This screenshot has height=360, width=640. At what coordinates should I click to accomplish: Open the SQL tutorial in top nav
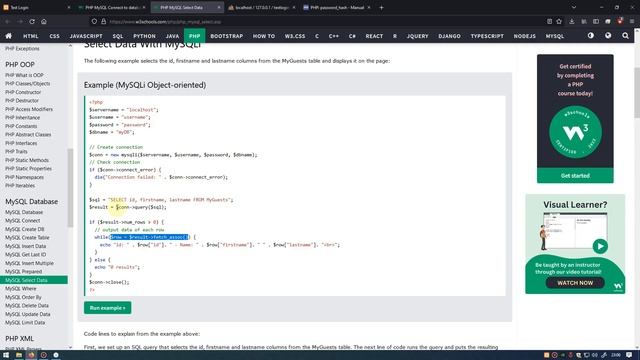click(118, 36)
